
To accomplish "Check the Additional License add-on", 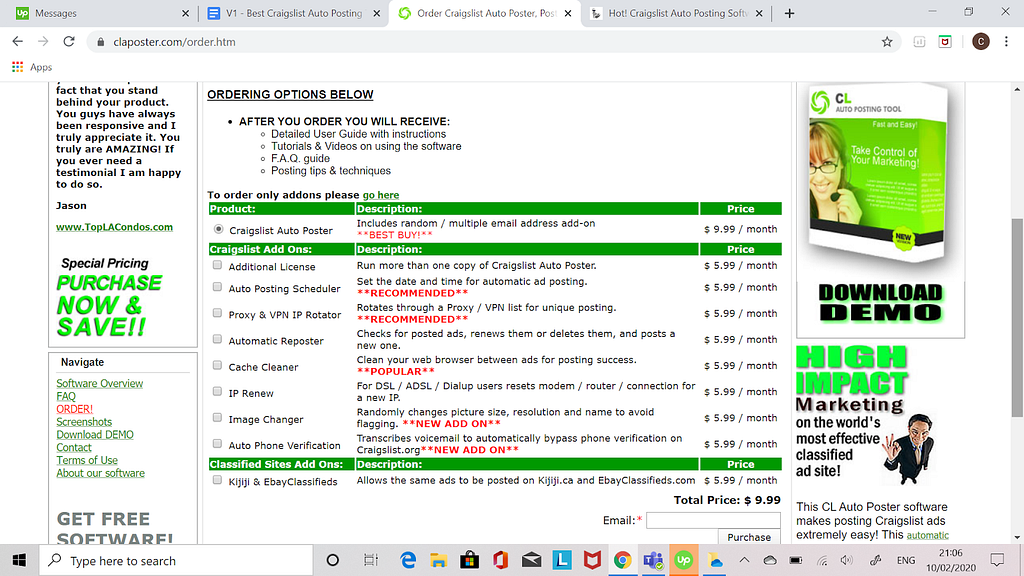I will coord(217,265).
